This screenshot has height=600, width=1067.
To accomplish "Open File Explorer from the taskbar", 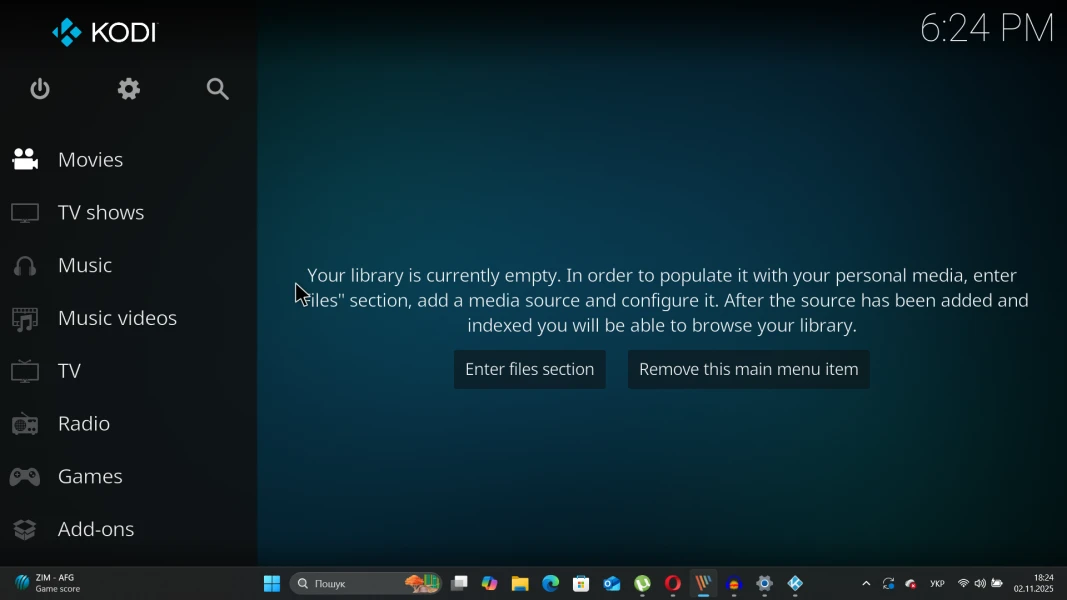I will point(520,584).
